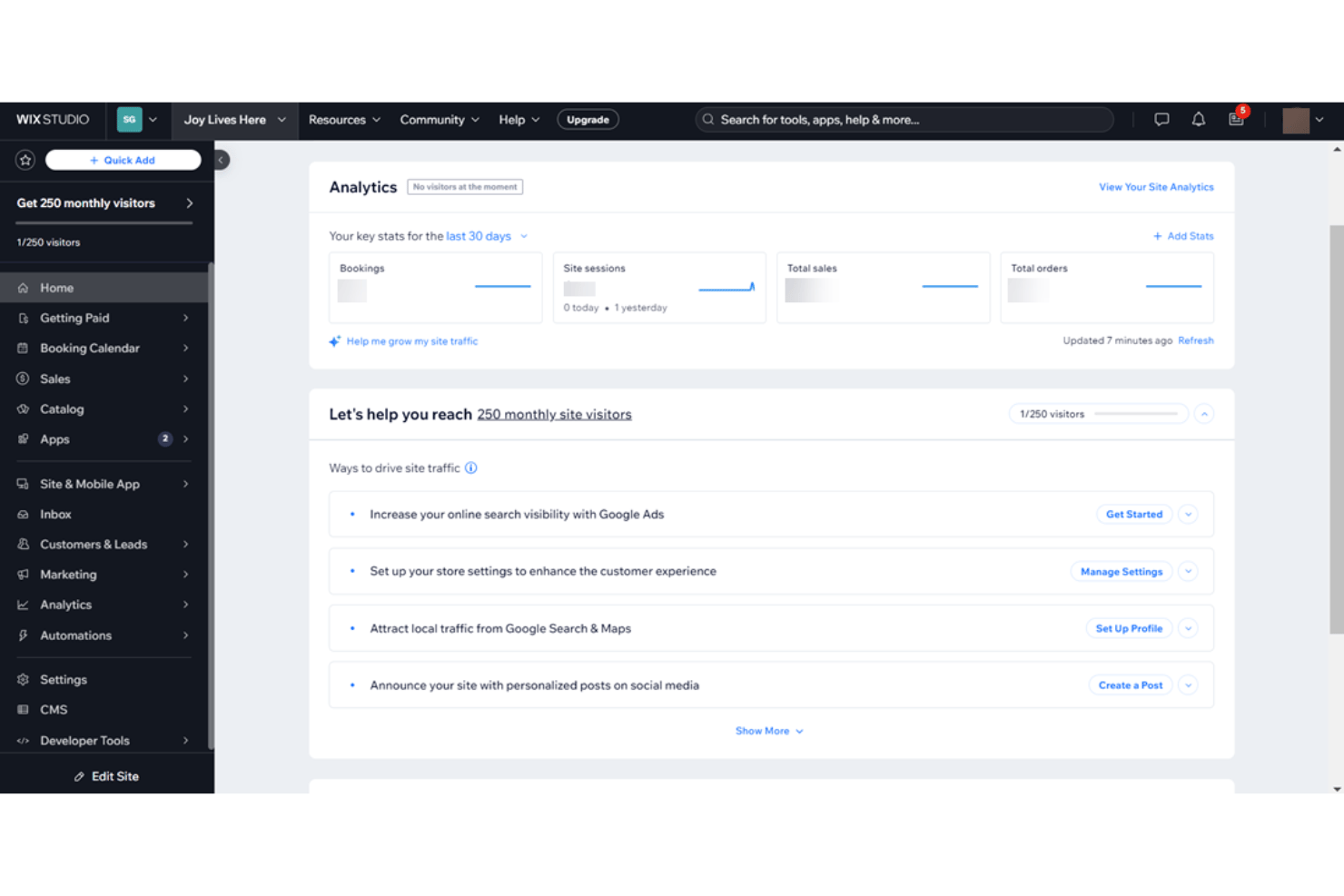Select Home in the sidebar
This screenshot has width=1344, height=896.
(x=104, y=288)
